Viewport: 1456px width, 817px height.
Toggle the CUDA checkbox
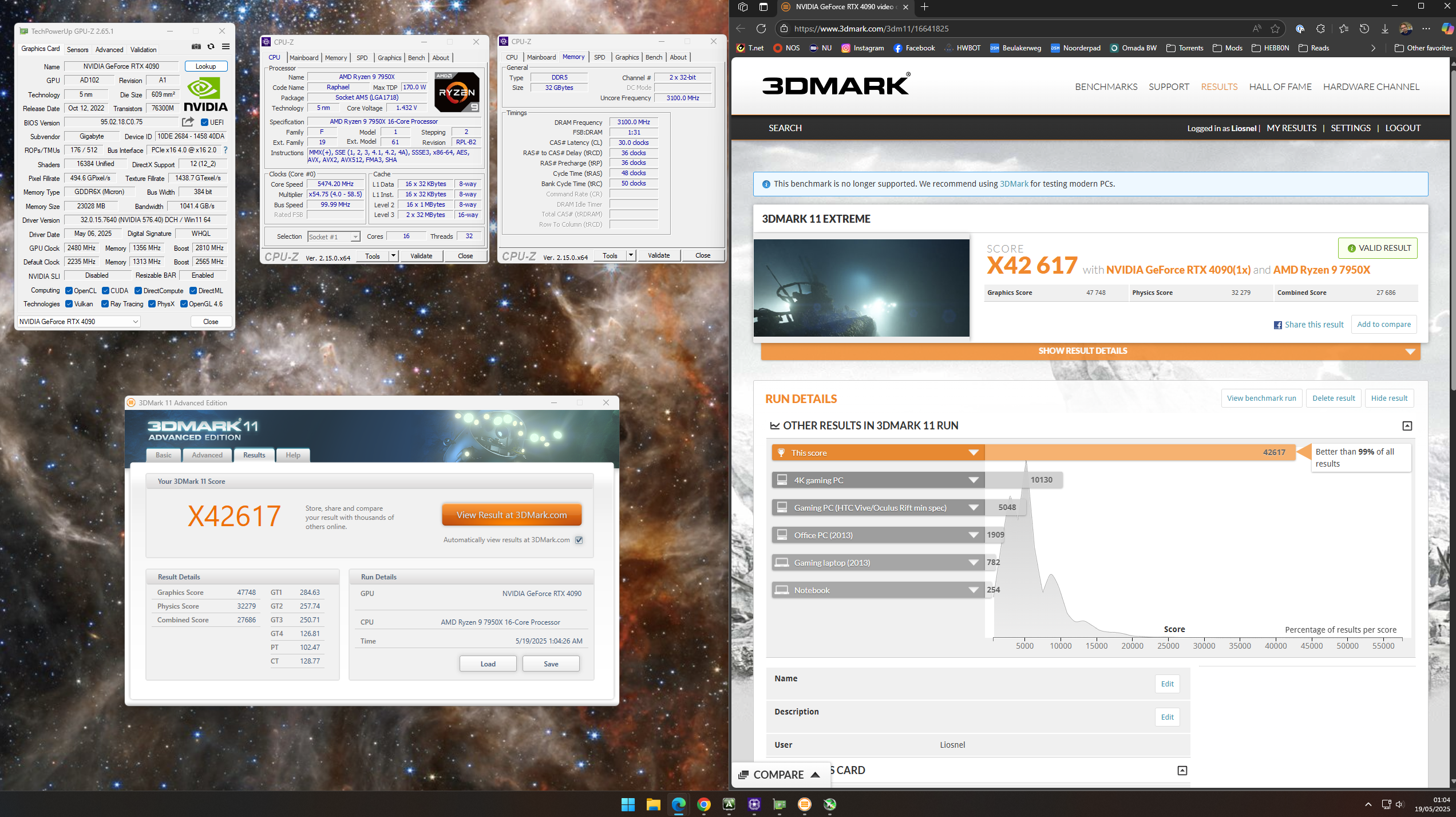tap(105, 291)
